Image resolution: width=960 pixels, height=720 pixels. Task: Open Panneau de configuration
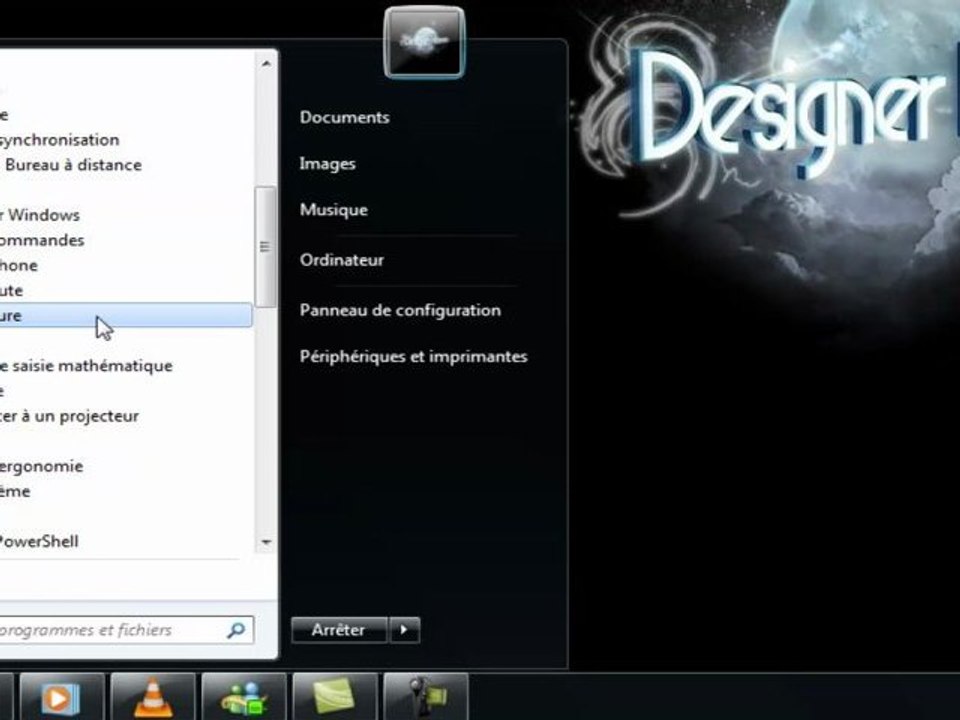(x=400, y=310)
